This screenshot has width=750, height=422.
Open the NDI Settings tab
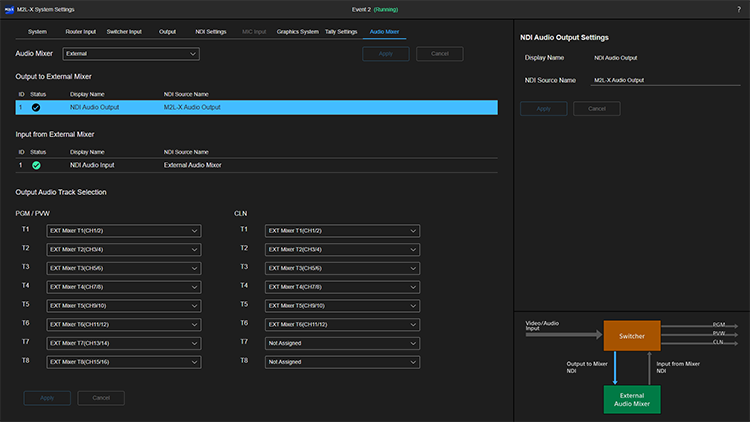pyautogui.click(x=210, y=31)
